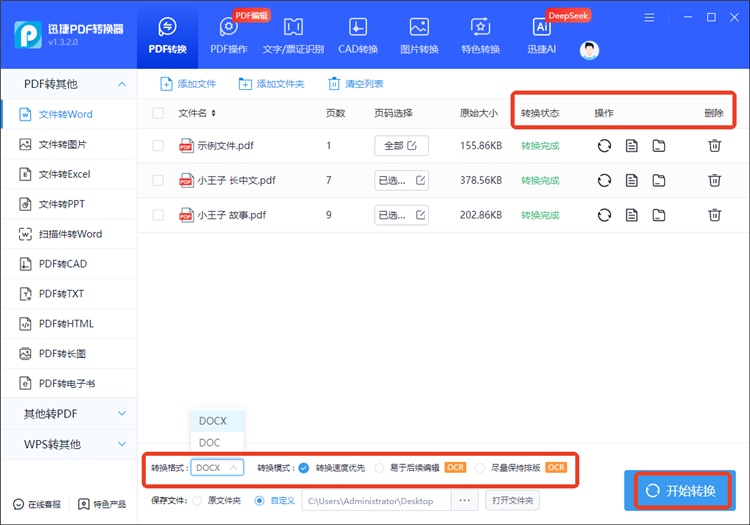Choose 文件转PPT option
The height and width of the screenshot is (525, 750).
pyautogui.click(x=69, y=204)
